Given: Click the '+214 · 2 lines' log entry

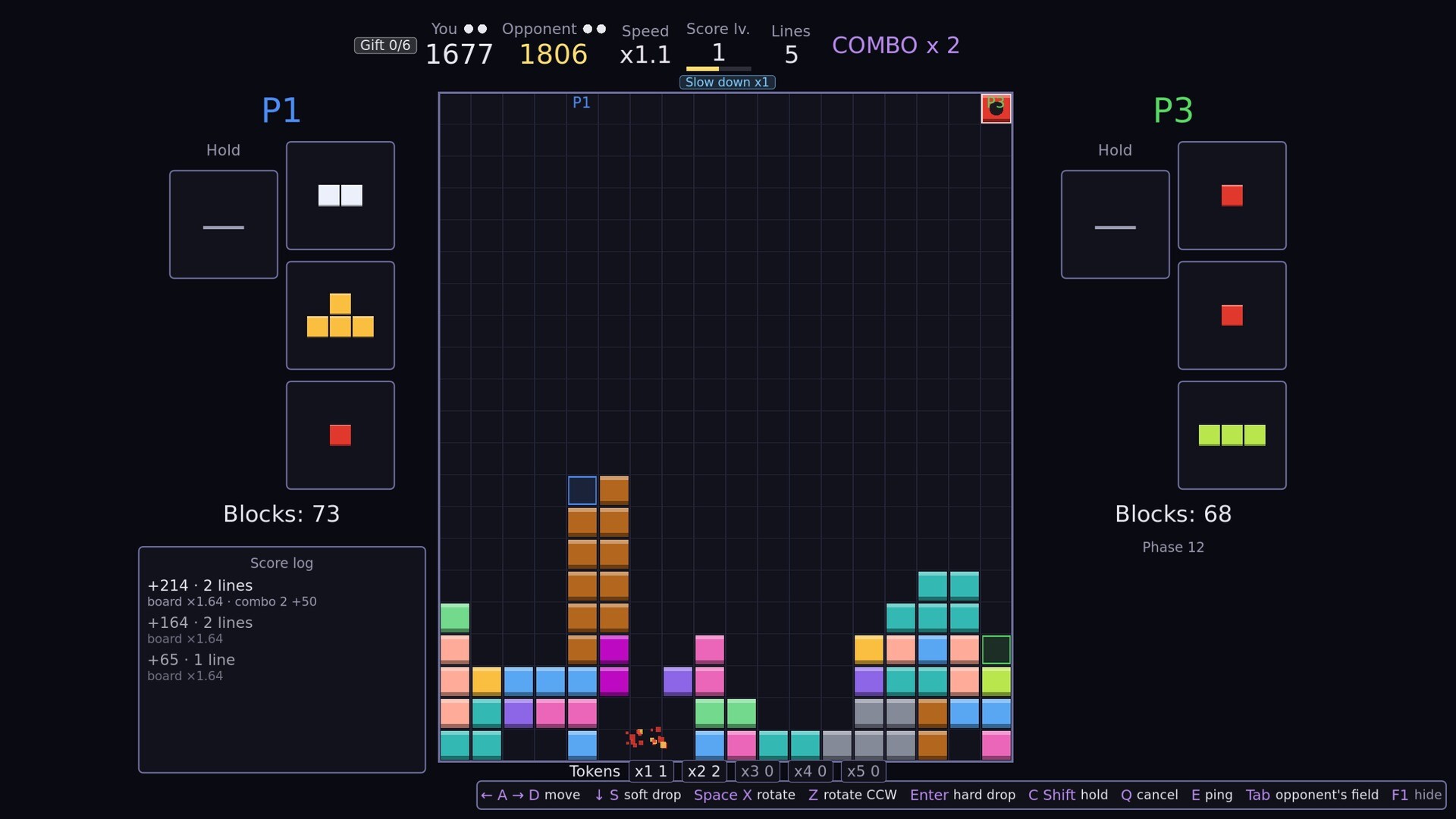Looking at the screenshot, I should (200, 585).
